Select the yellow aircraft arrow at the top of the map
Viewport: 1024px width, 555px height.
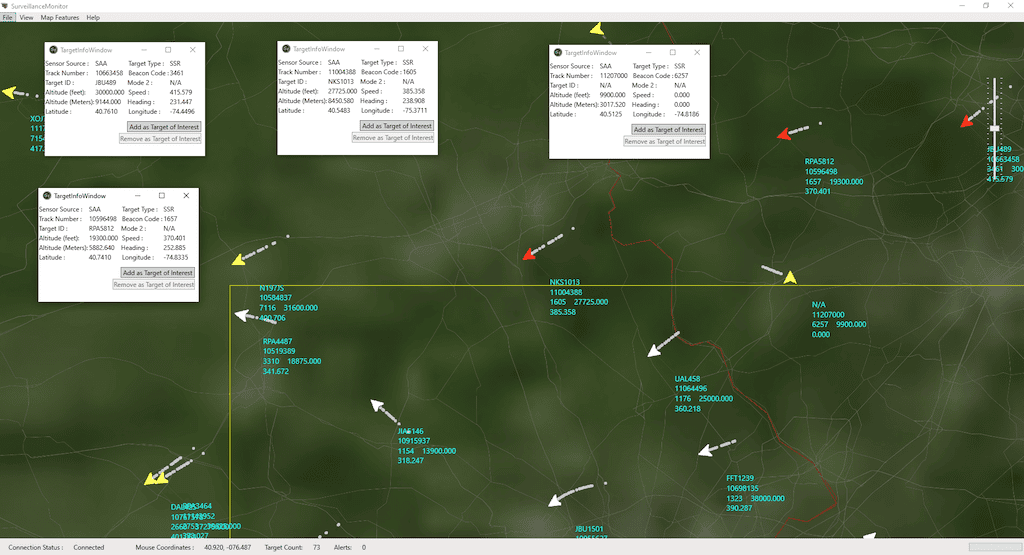[x=596, y=29]
